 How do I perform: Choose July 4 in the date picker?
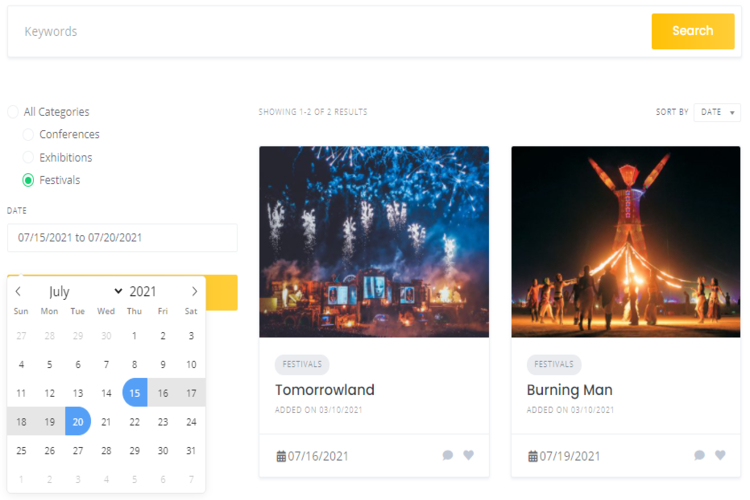pos(22,365)
